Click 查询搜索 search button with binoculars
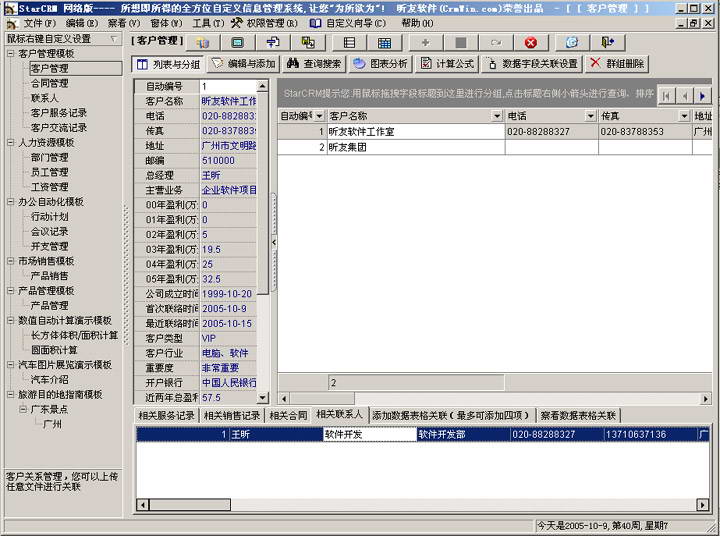This screenshot has height=536, width=720. (314, 64)
